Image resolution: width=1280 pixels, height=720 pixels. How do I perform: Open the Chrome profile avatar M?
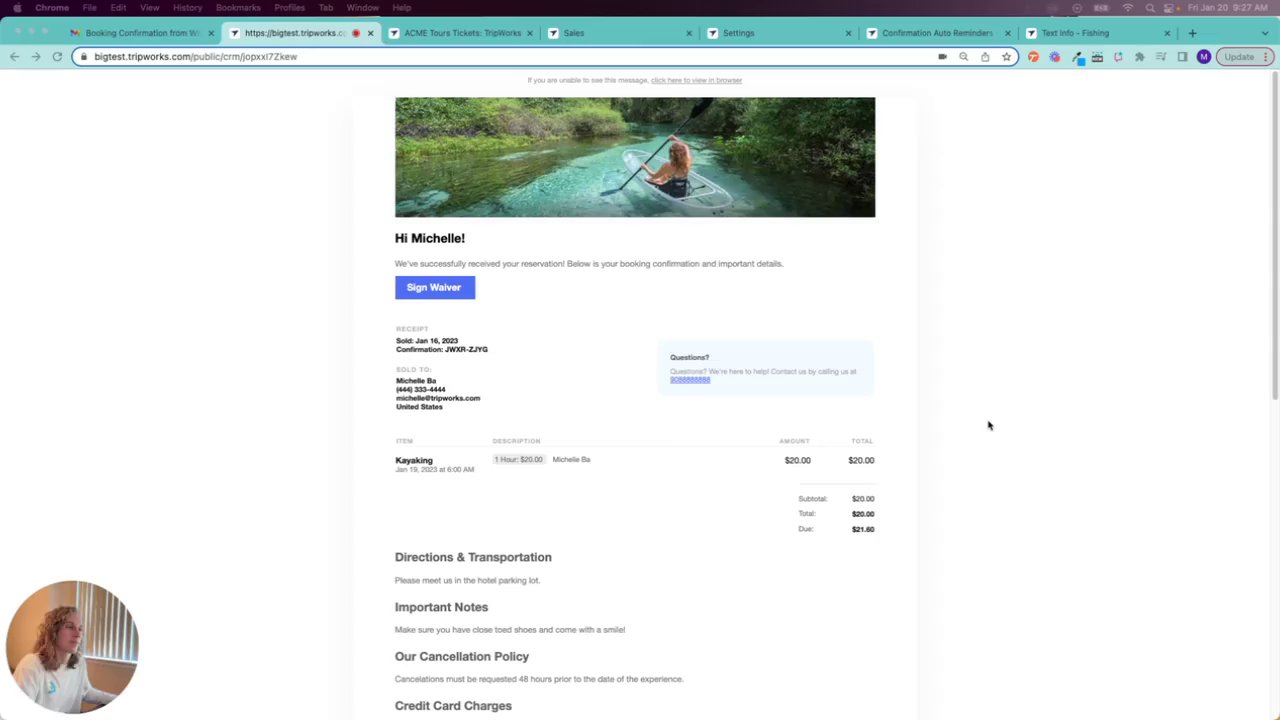(1204, 57)
